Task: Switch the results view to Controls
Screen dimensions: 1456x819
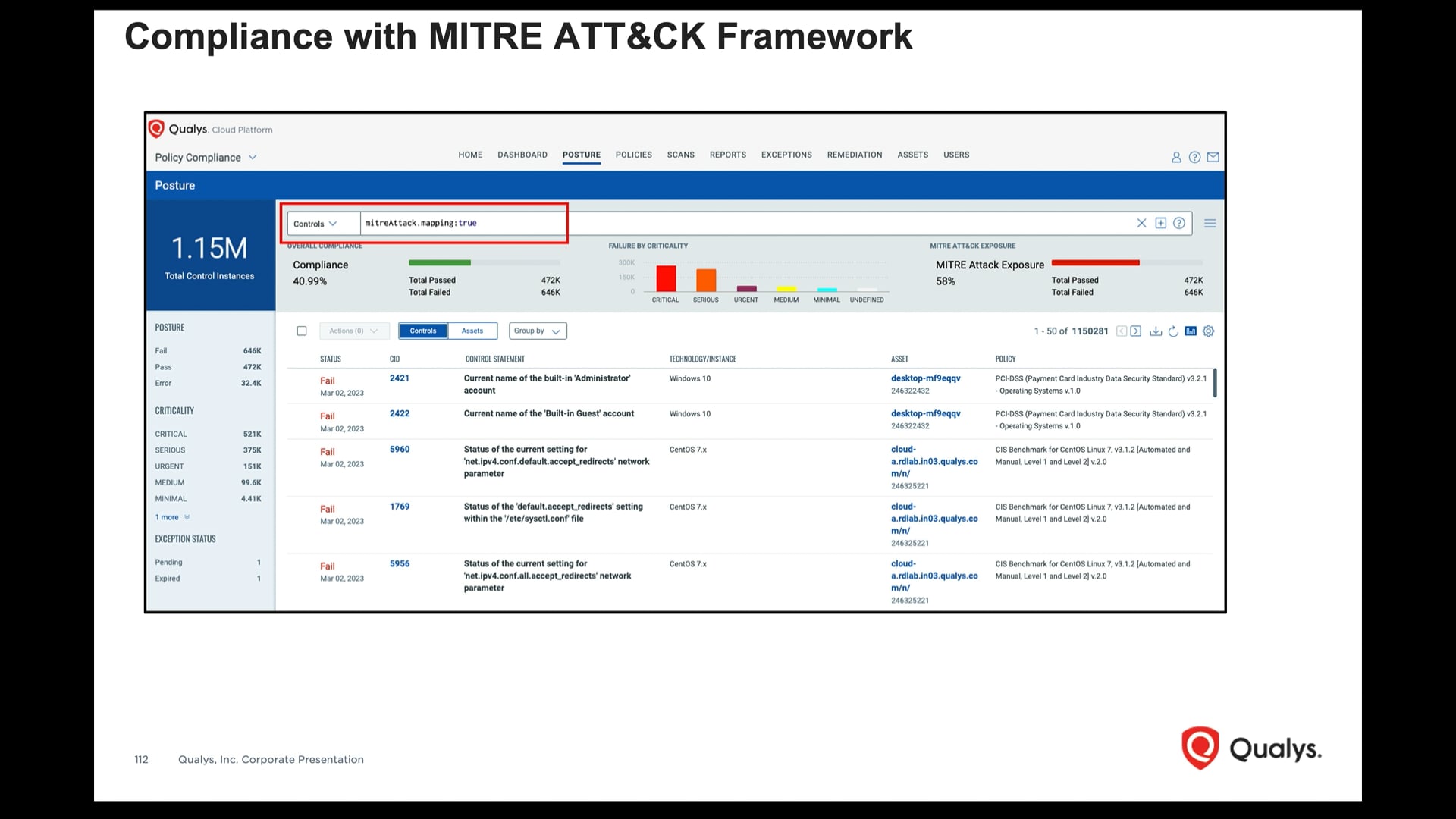Action: pyautogui.click(x=422, y=331)
